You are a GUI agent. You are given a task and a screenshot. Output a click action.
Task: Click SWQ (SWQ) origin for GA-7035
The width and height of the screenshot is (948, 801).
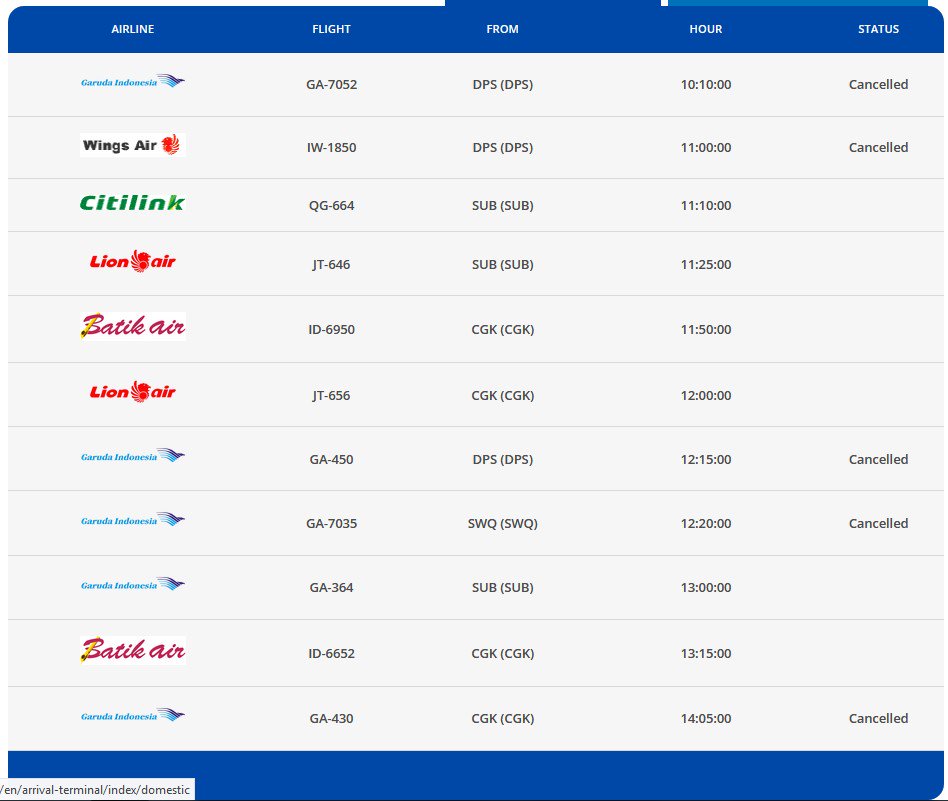click(502, 524)
